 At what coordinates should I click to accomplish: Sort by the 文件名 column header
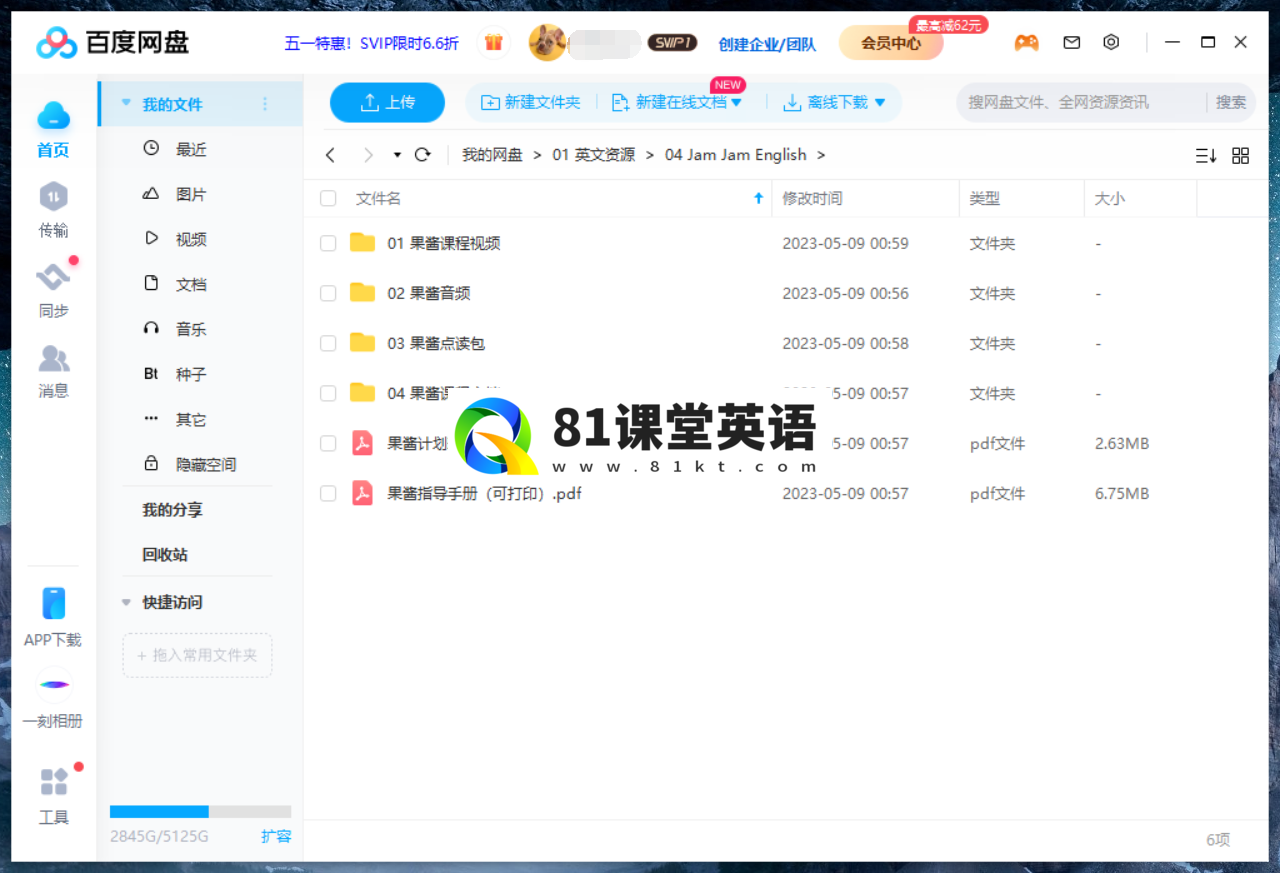(378, 199)
